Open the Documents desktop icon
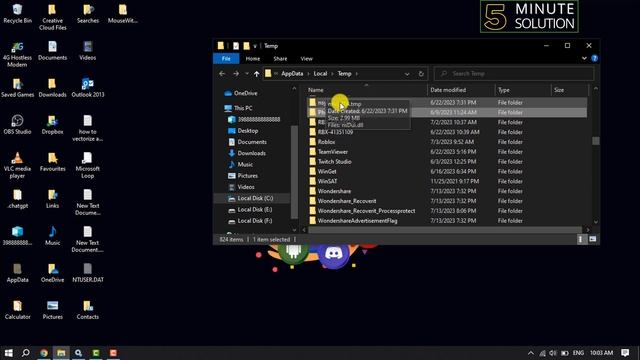 (x=52, y=51)
